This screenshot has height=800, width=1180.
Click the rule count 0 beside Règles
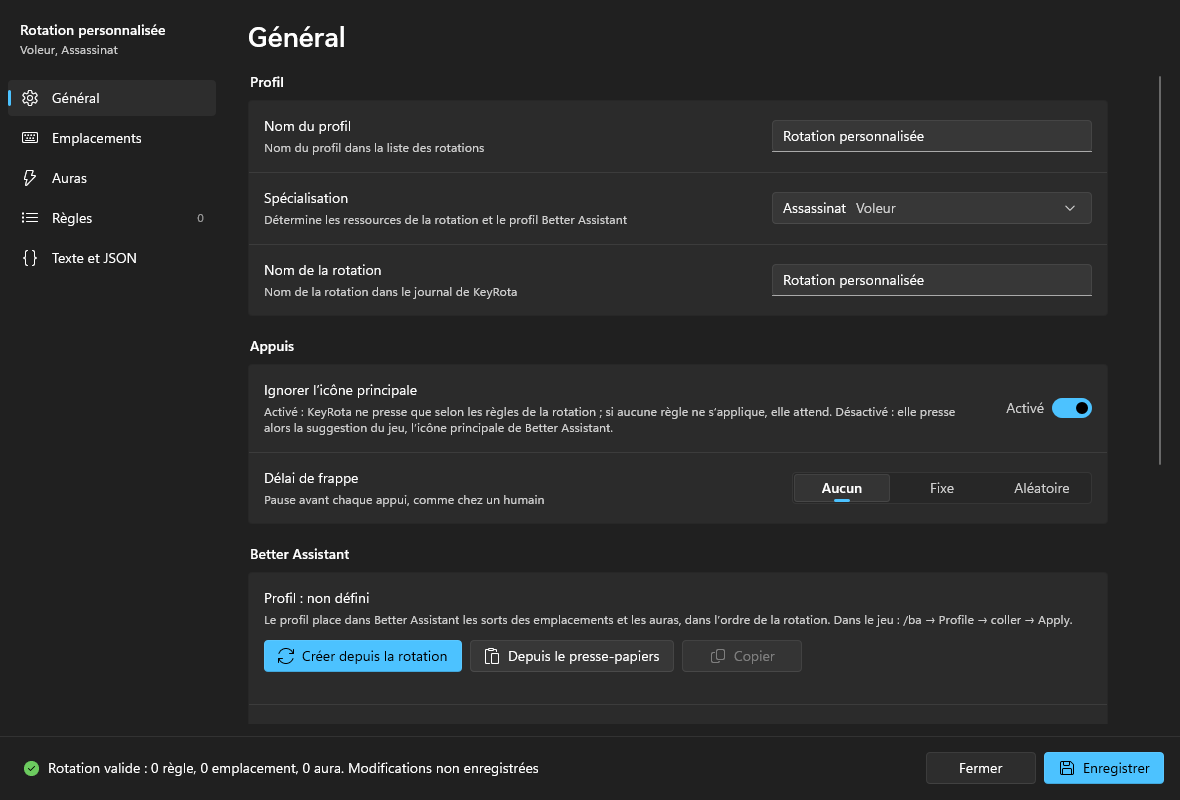pos(200,218)
